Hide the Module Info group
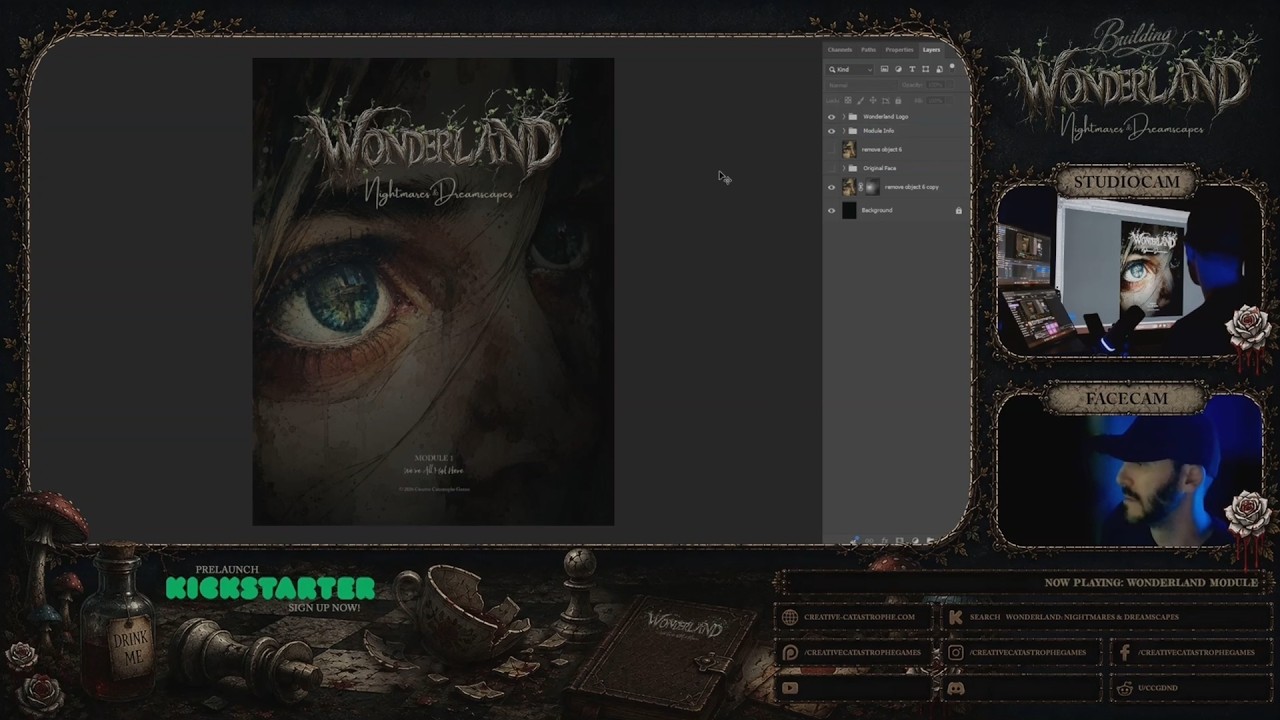The image size is (1280, 720). [831, 131]
